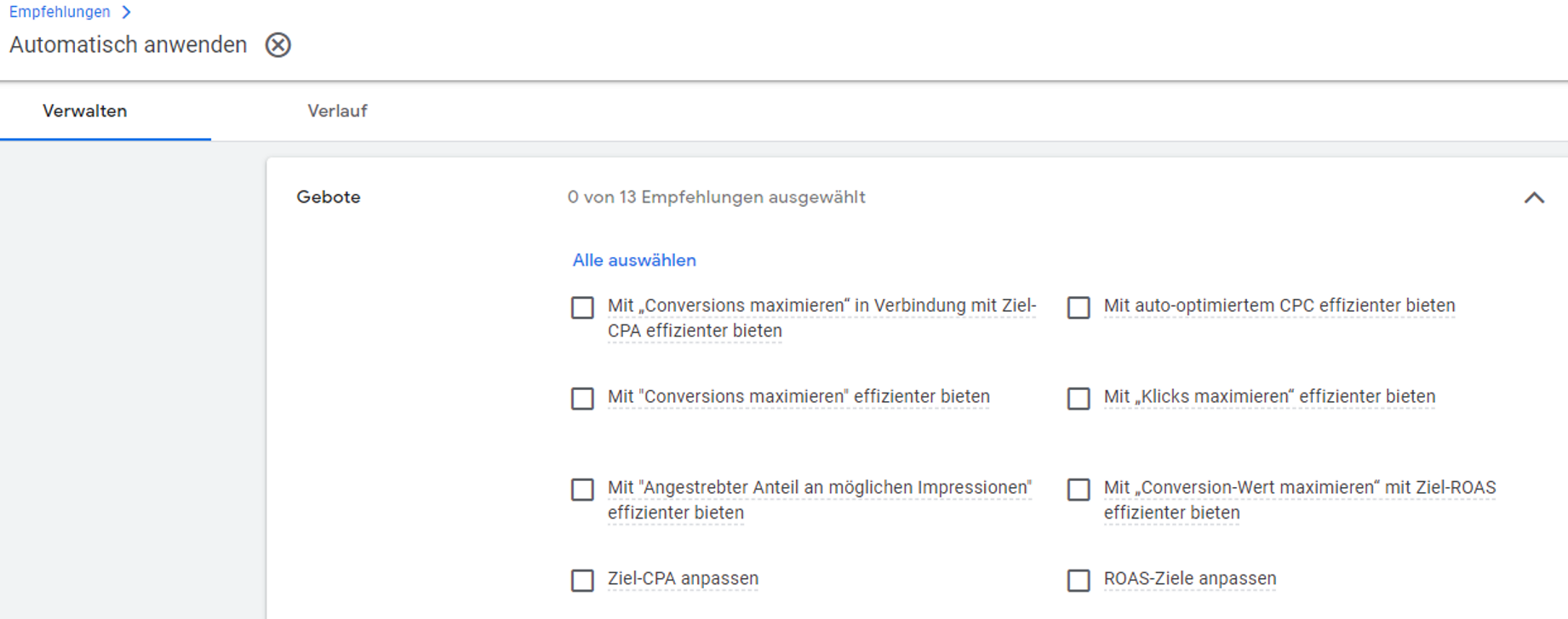Check the Ziel-CPA anpassen checkbox
This screenshot has width=1568, height=619.
[582, 581]
